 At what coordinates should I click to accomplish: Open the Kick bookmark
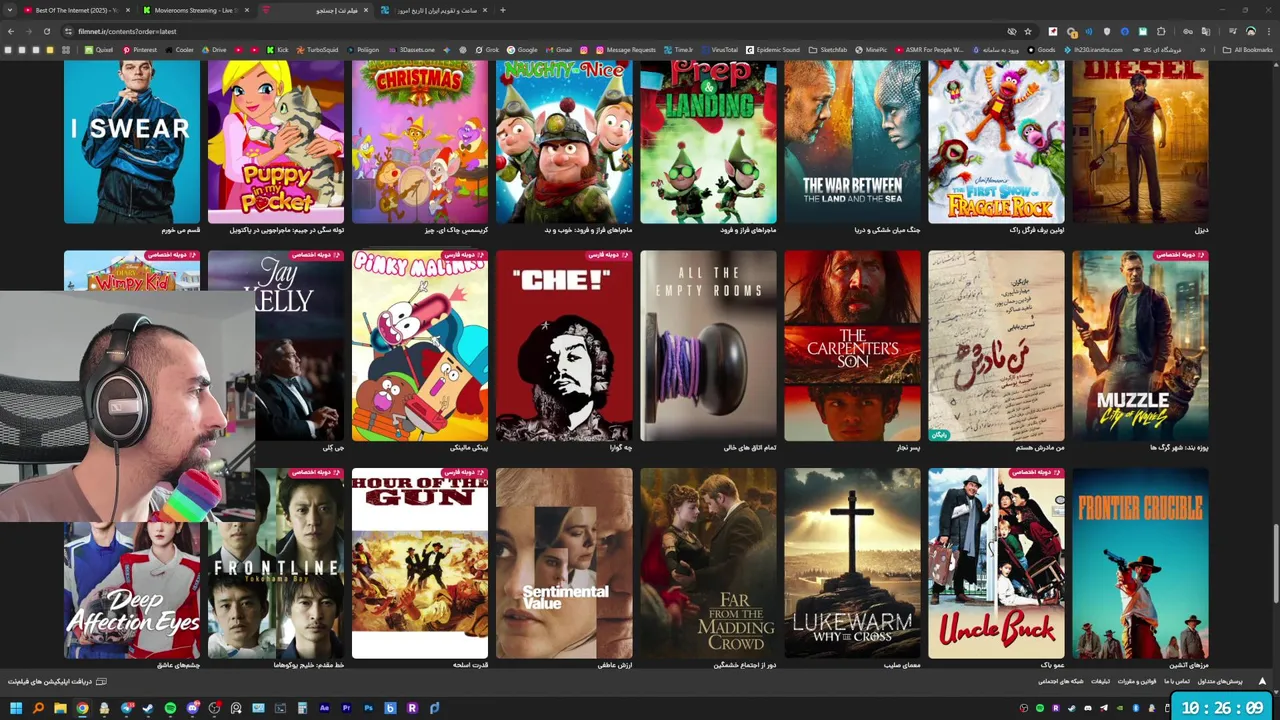tap(277, 49)
